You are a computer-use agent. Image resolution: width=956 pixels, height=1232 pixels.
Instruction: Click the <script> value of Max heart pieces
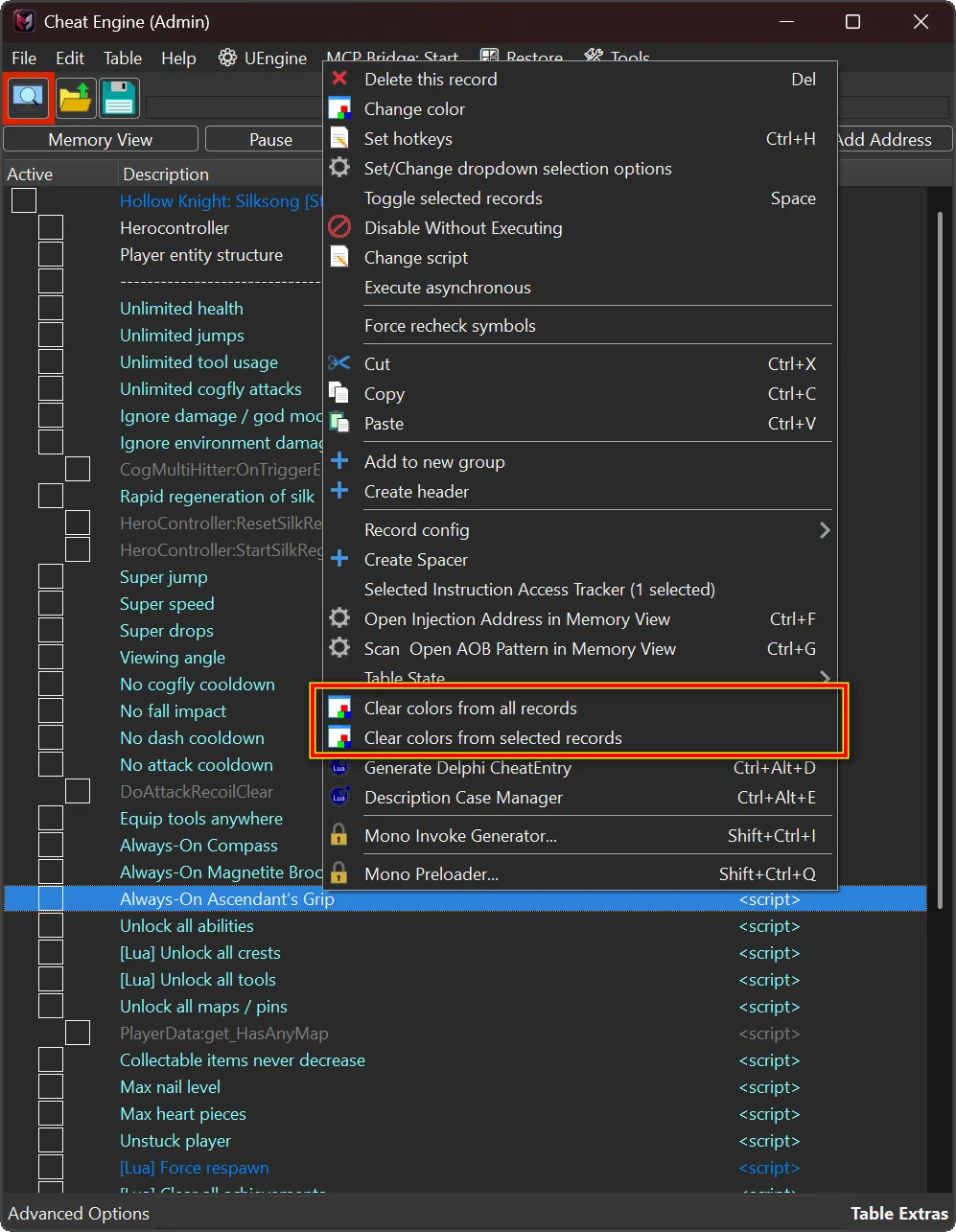[x=769, y=1113]
